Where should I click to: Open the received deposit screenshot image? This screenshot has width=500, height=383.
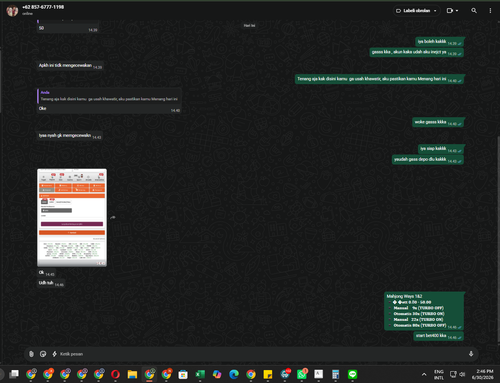(72, 217)
